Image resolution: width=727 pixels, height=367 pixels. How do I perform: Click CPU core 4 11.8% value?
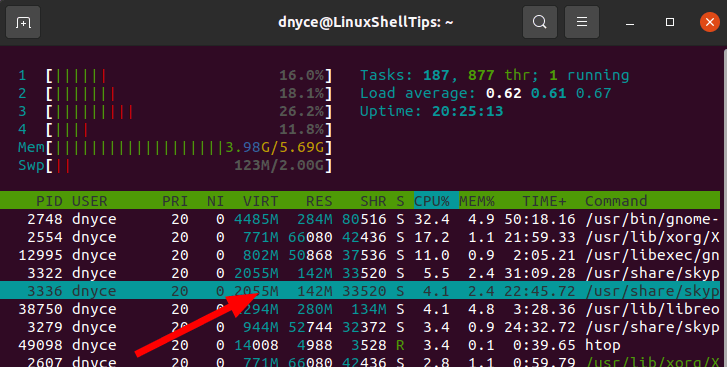click(x=301, y=129)
